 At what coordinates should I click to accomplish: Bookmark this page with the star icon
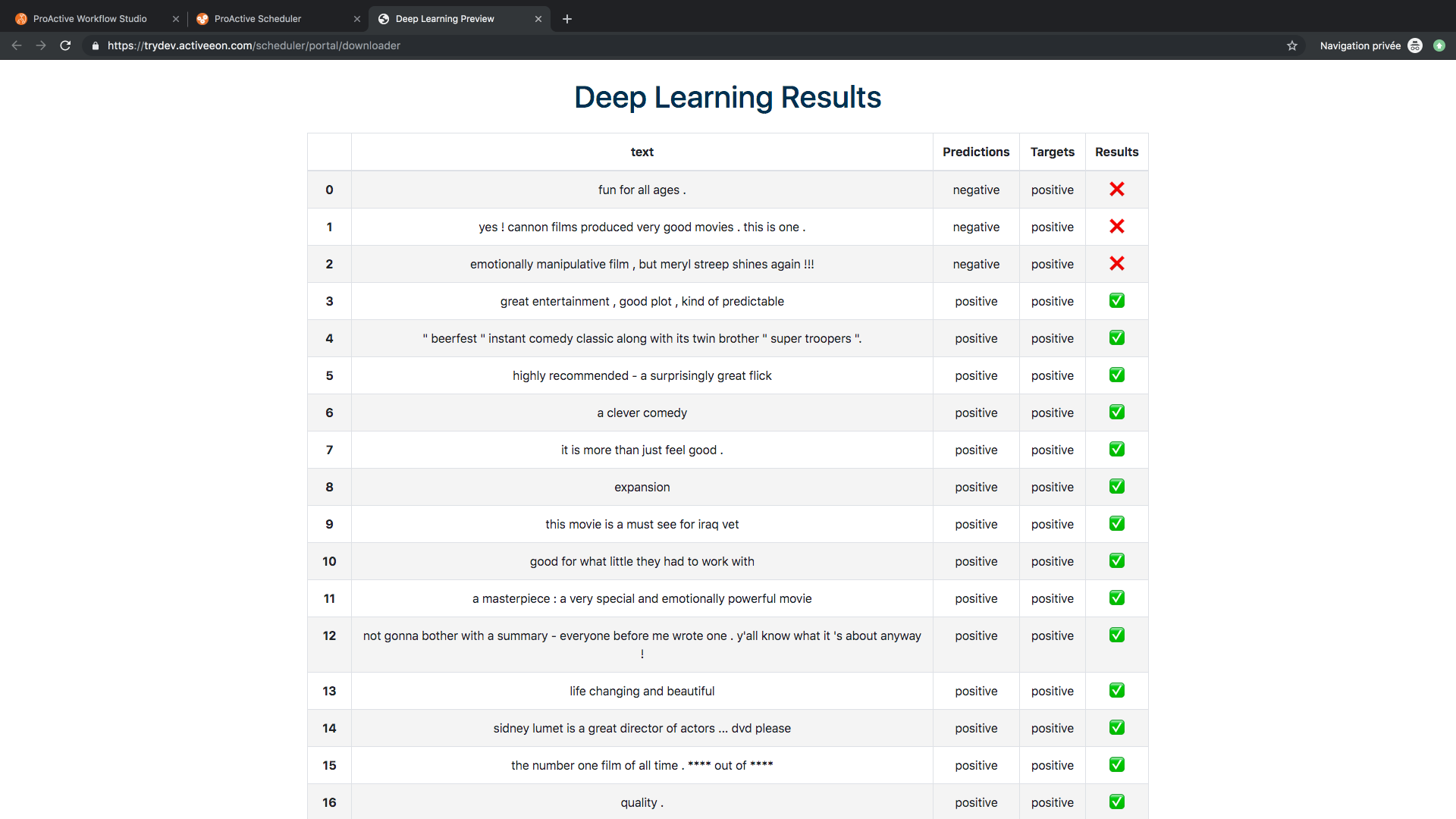tap(1292, 45)
